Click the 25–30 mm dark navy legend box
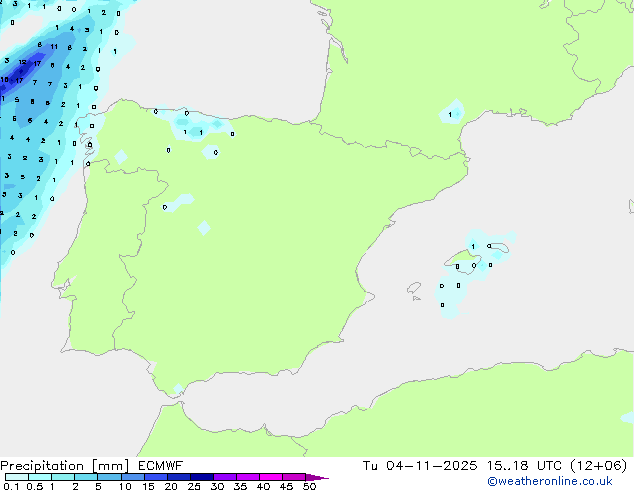 tap(202, 477)
